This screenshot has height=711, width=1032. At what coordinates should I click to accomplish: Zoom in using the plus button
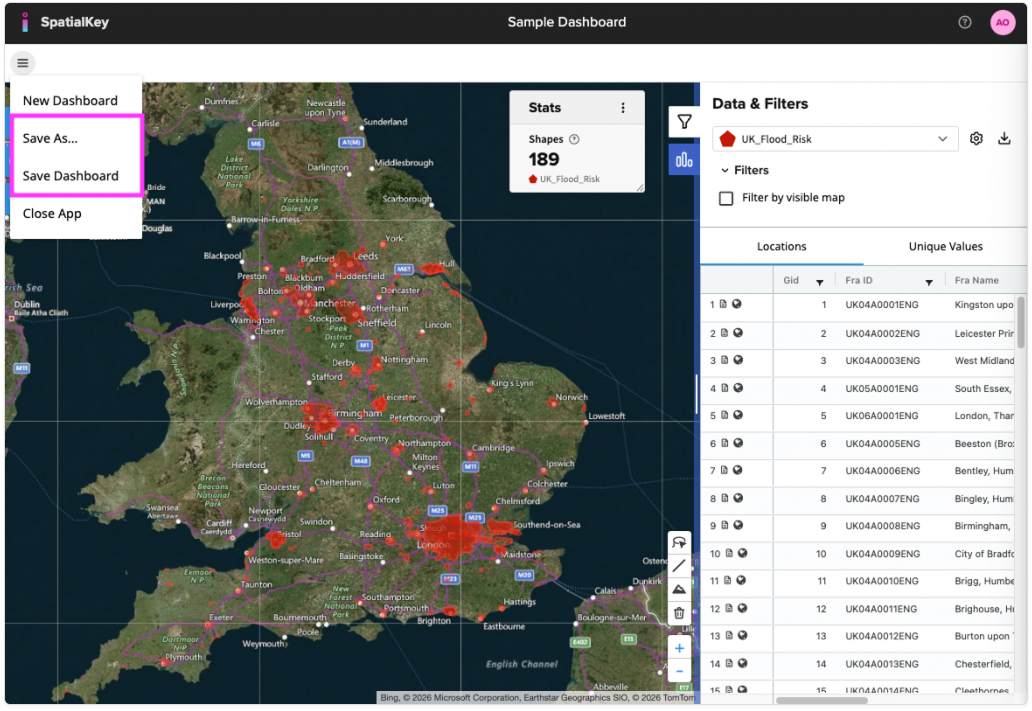pos(679,648)
